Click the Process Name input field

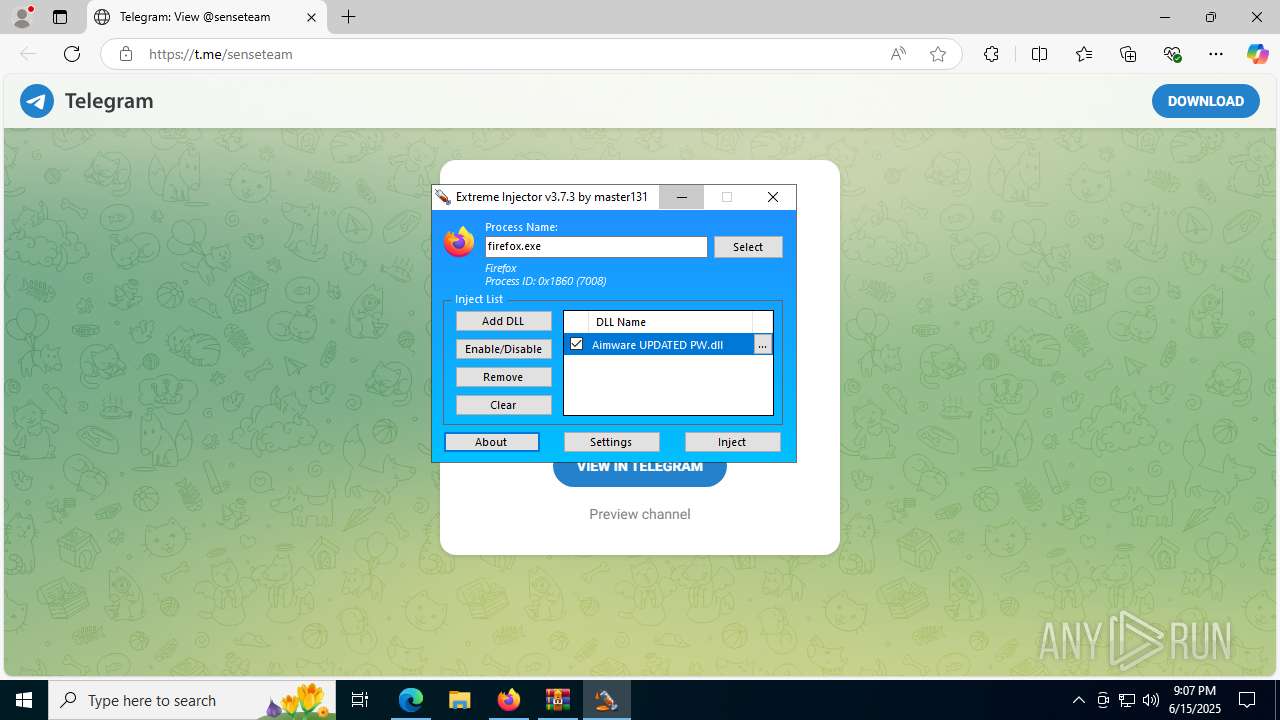[596, 246]
